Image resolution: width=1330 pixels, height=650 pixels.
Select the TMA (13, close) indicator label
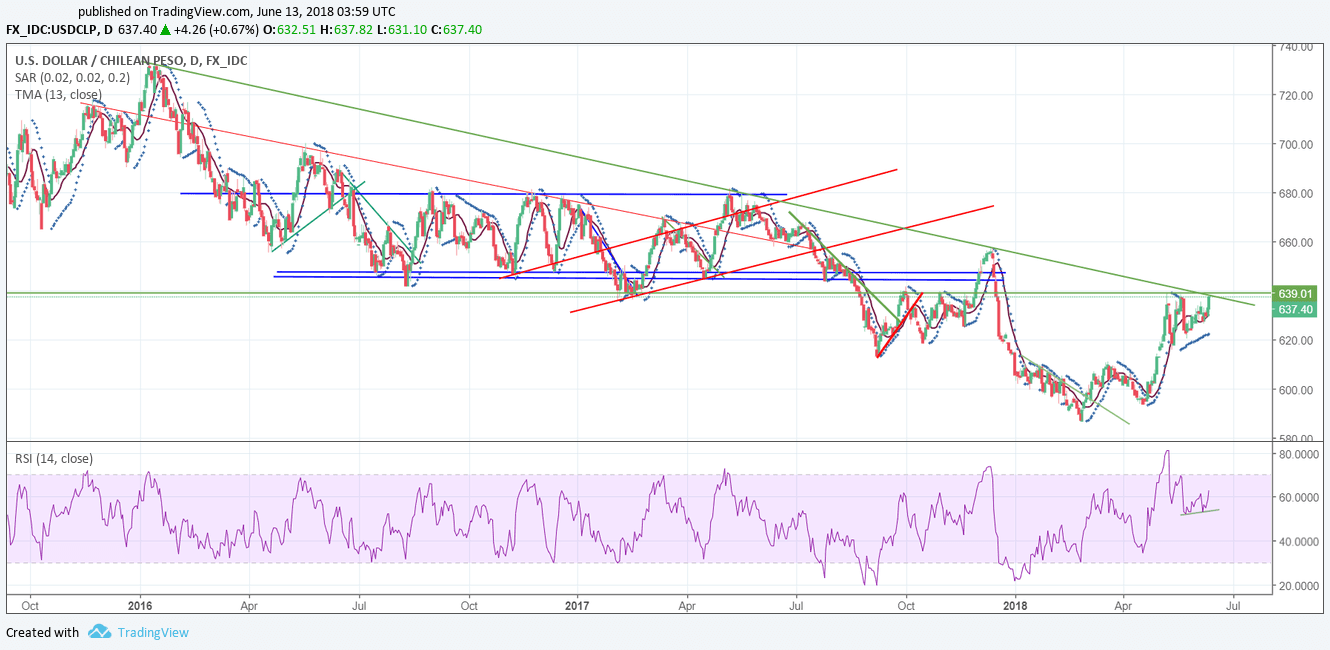tap(58, 95)
